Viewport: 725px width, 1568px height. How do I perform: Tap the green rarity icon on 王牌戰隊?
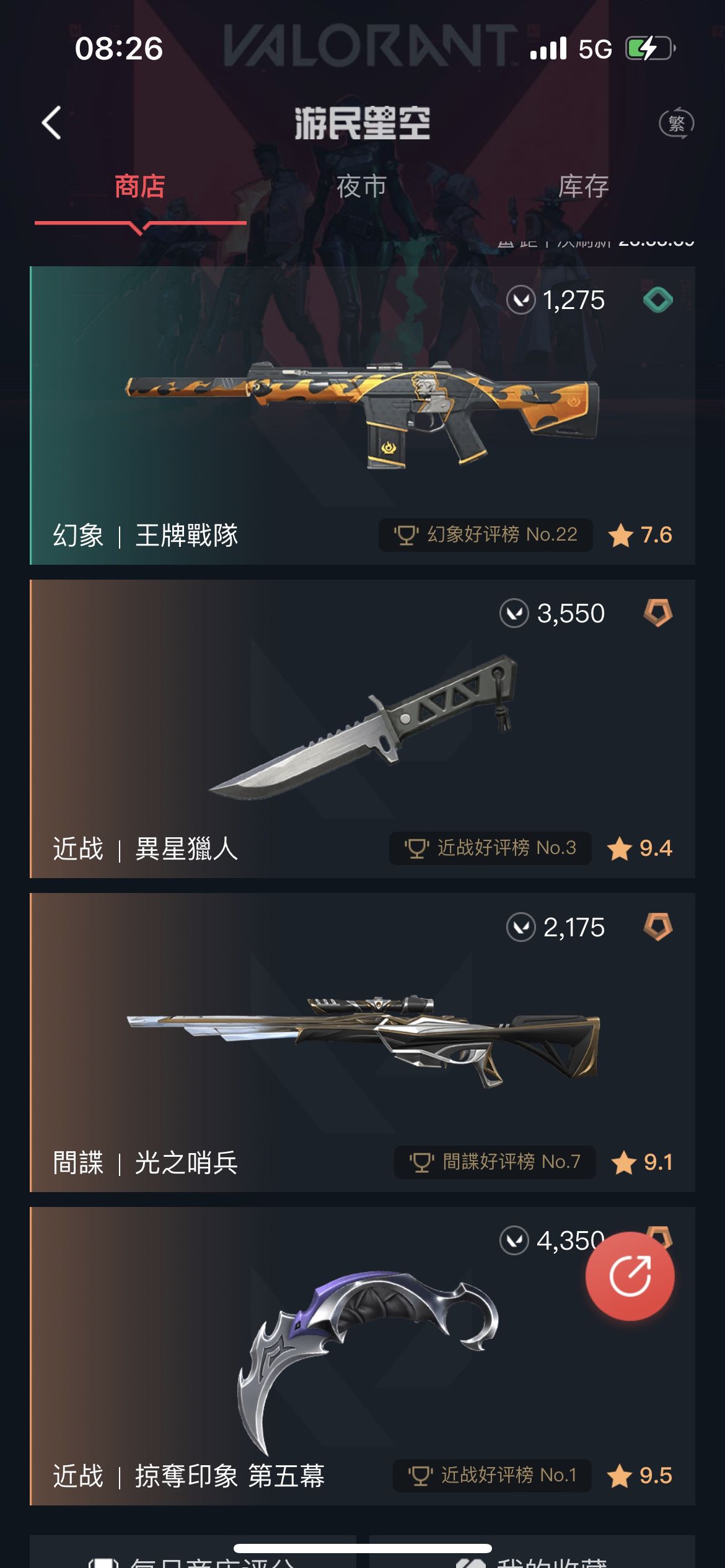[658, 300]
